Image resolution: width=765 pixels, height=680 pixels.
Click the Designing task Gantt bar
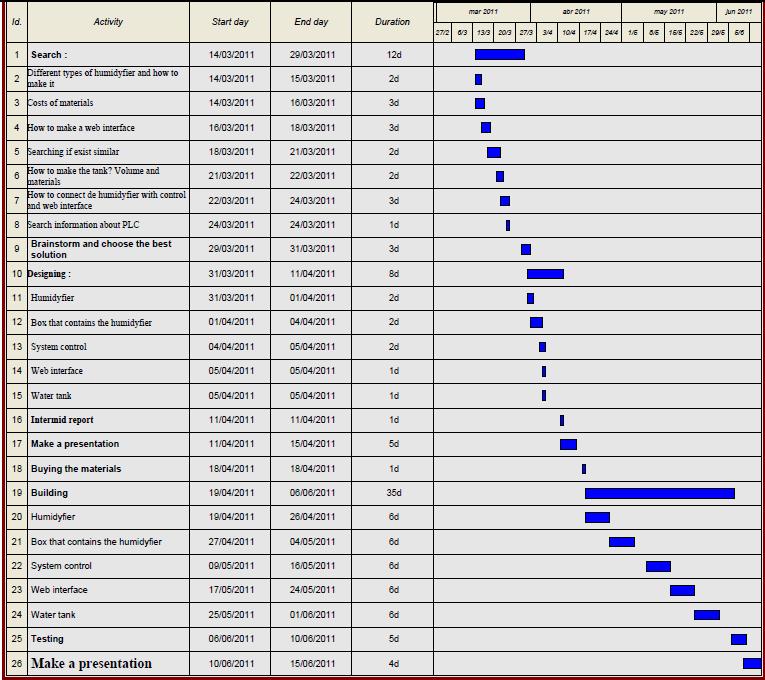(545, 274)
